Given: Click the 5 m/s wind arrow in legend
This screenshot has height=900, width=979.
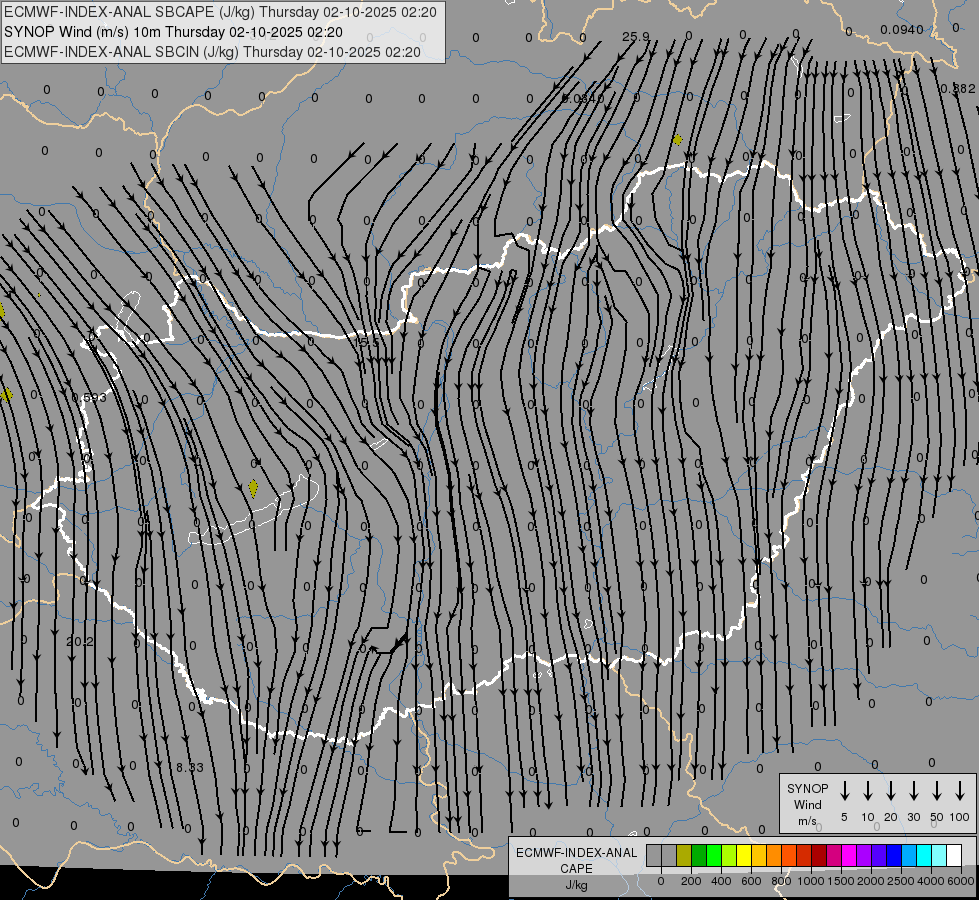Looking at the screenshot, I should (x=844, y=791).
